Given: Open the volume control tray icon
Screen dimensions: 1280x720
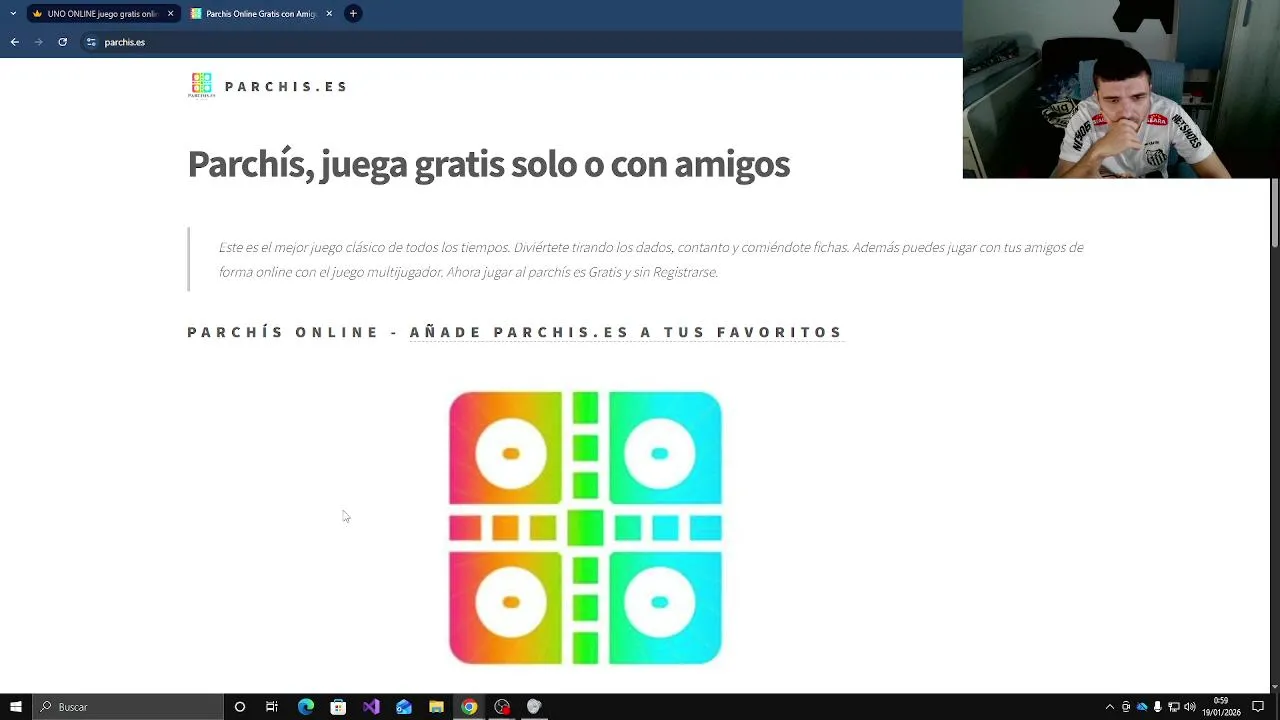Looking at the screenshot, I should pos(1190,707).
